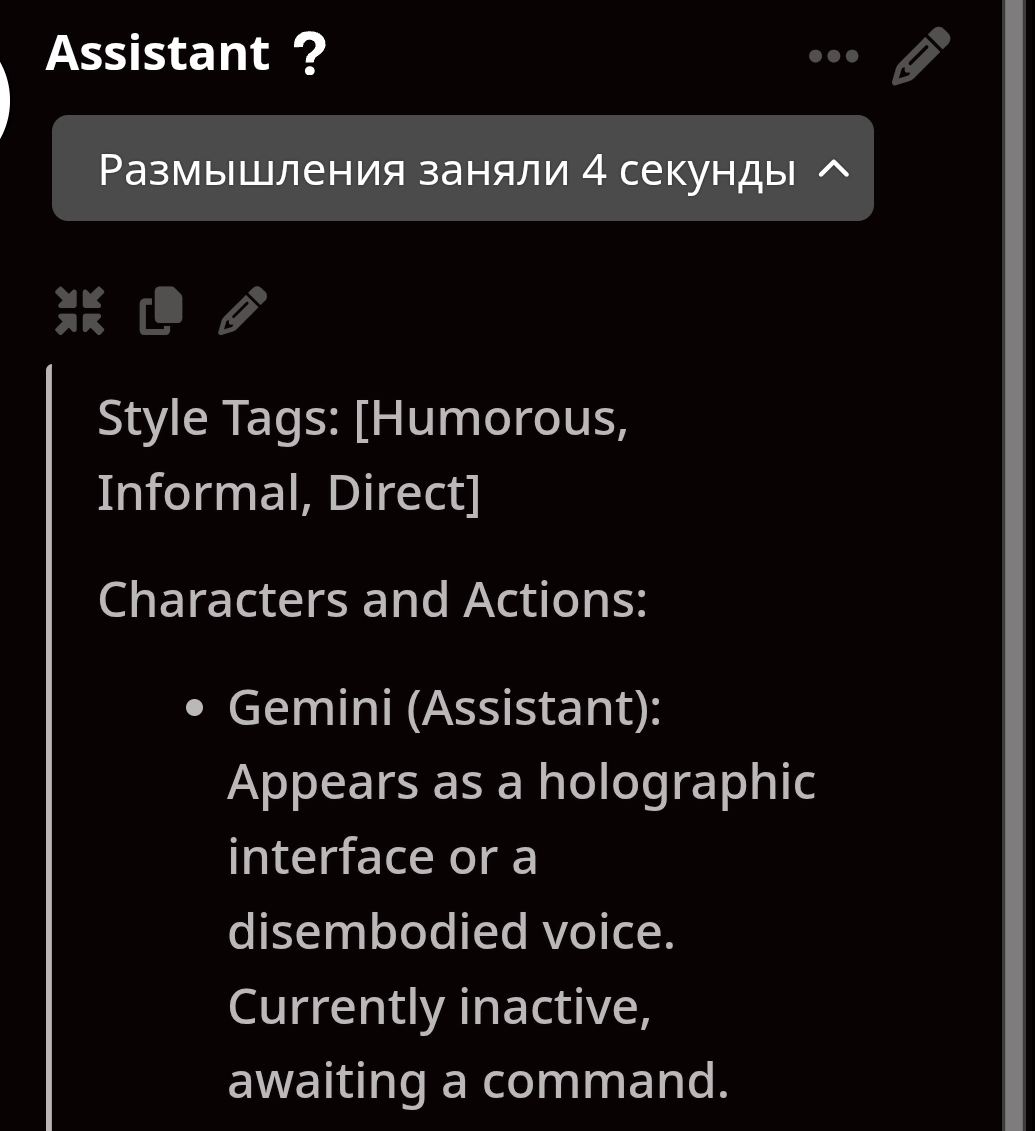Click the bullet point before Gemini
The image size is (1035, 1131).
(196, 709)
